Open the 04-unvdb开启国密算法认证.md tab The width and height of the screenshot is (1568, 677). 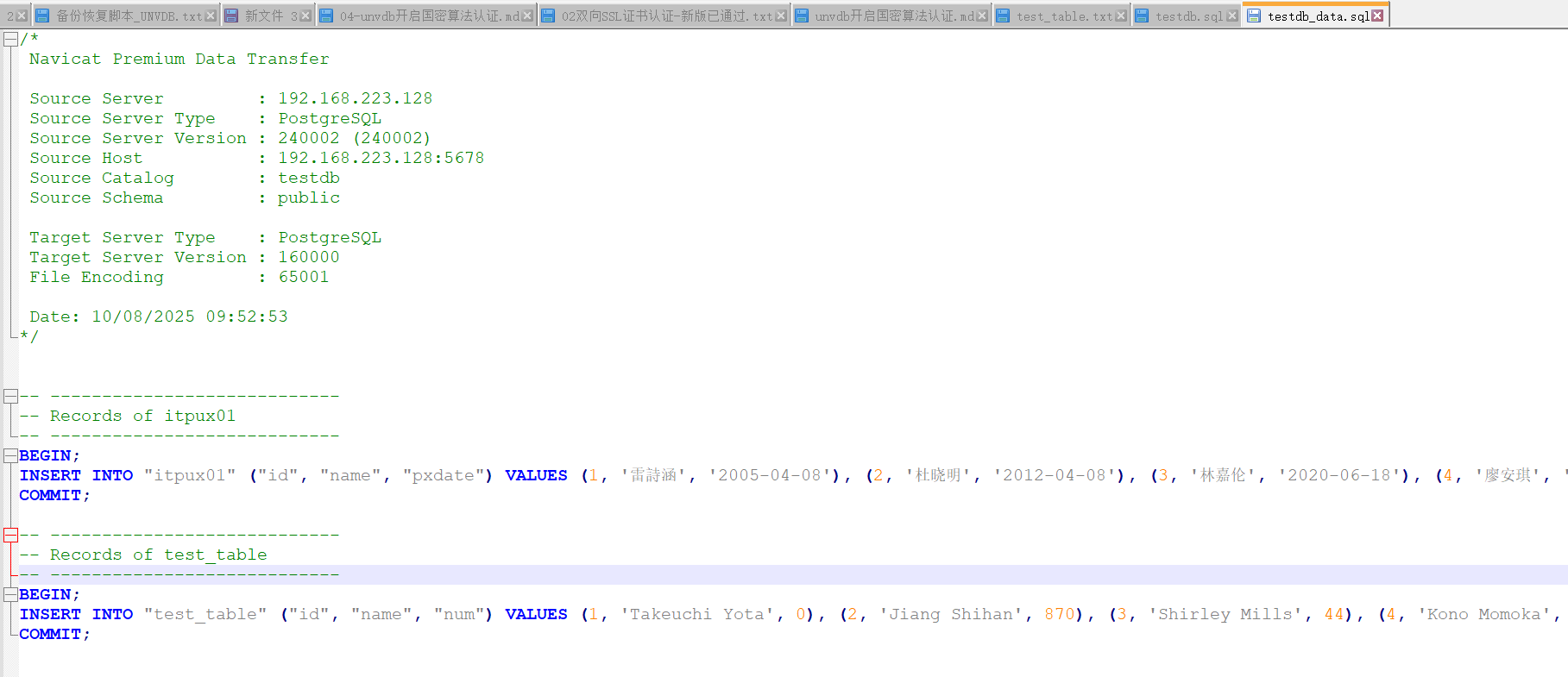[x=429, y=16]
